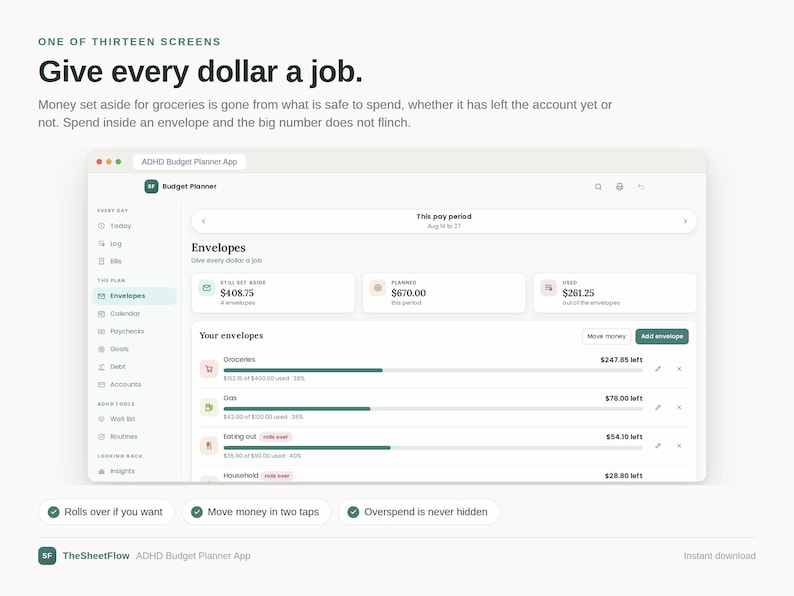Image resolution: width=794 pixels, height=596 pixels.
Task: Click the Eating out progress bar
Action: click(x=433, y=448)
